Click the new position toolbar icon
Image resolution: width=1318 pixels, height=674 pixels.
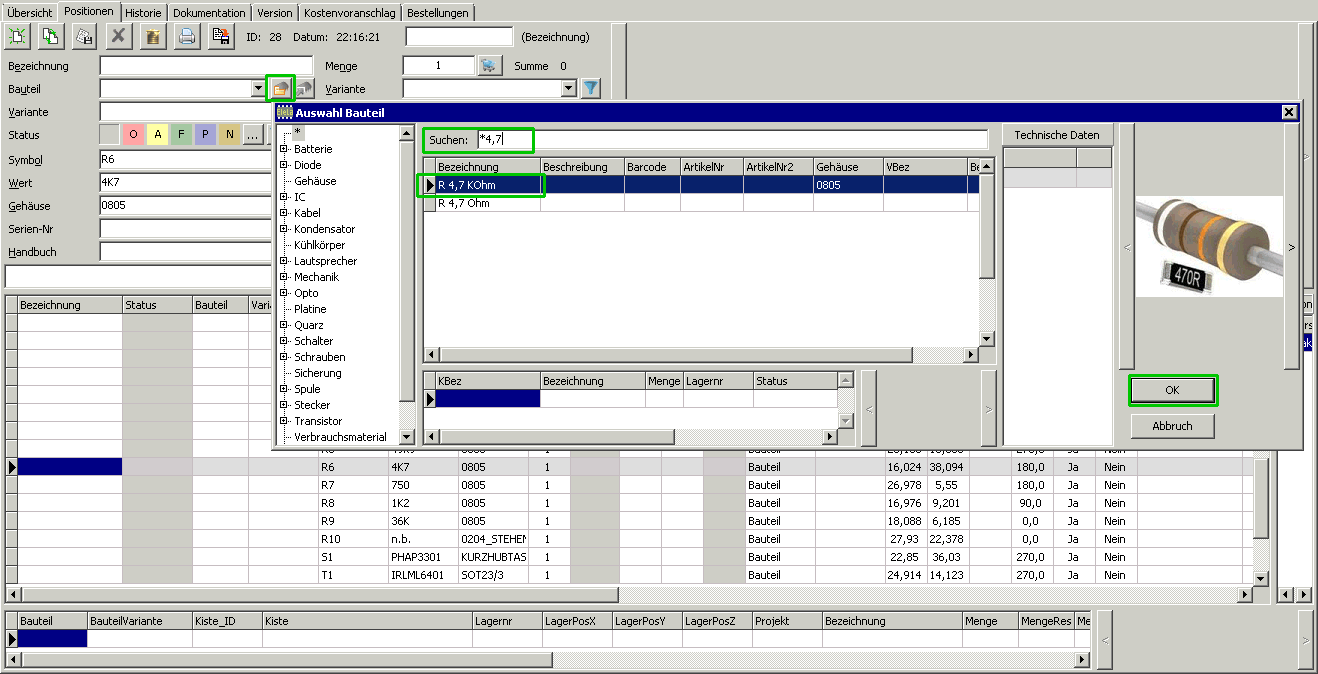(x=18, y=37)
